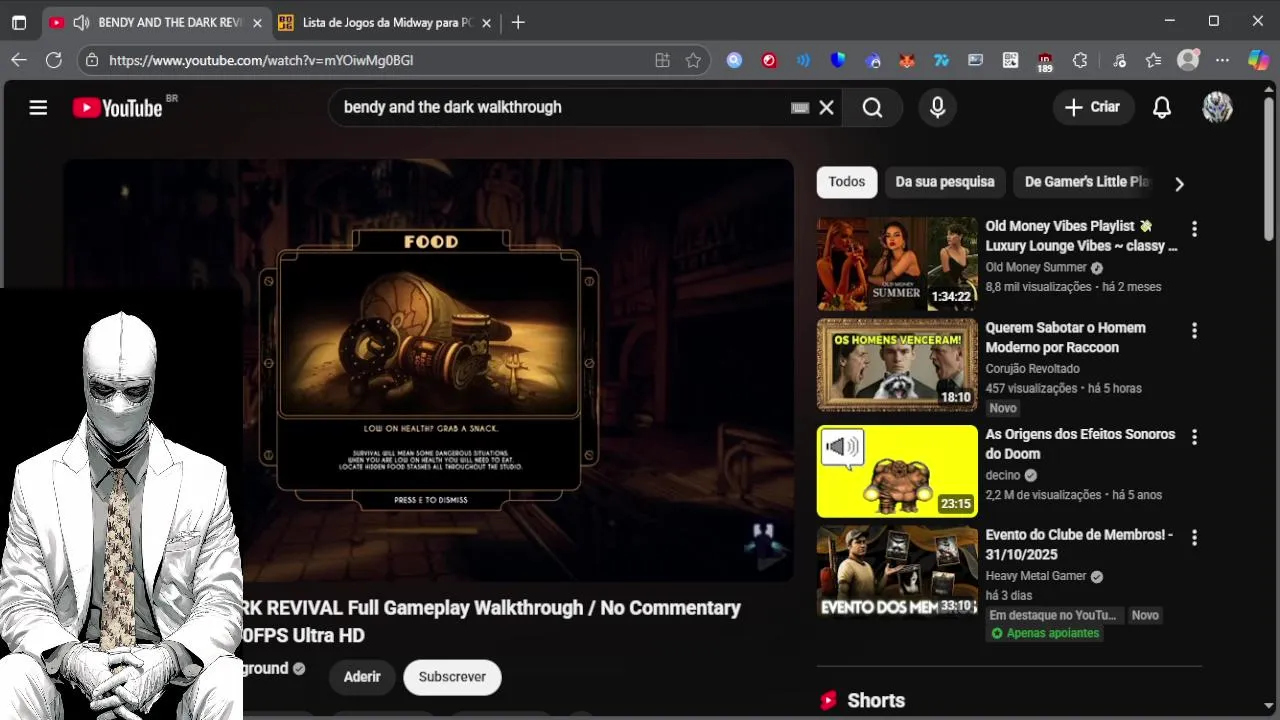Open the media control music icon
Screen dimensions: 1280x720
tap(1119, 60)
